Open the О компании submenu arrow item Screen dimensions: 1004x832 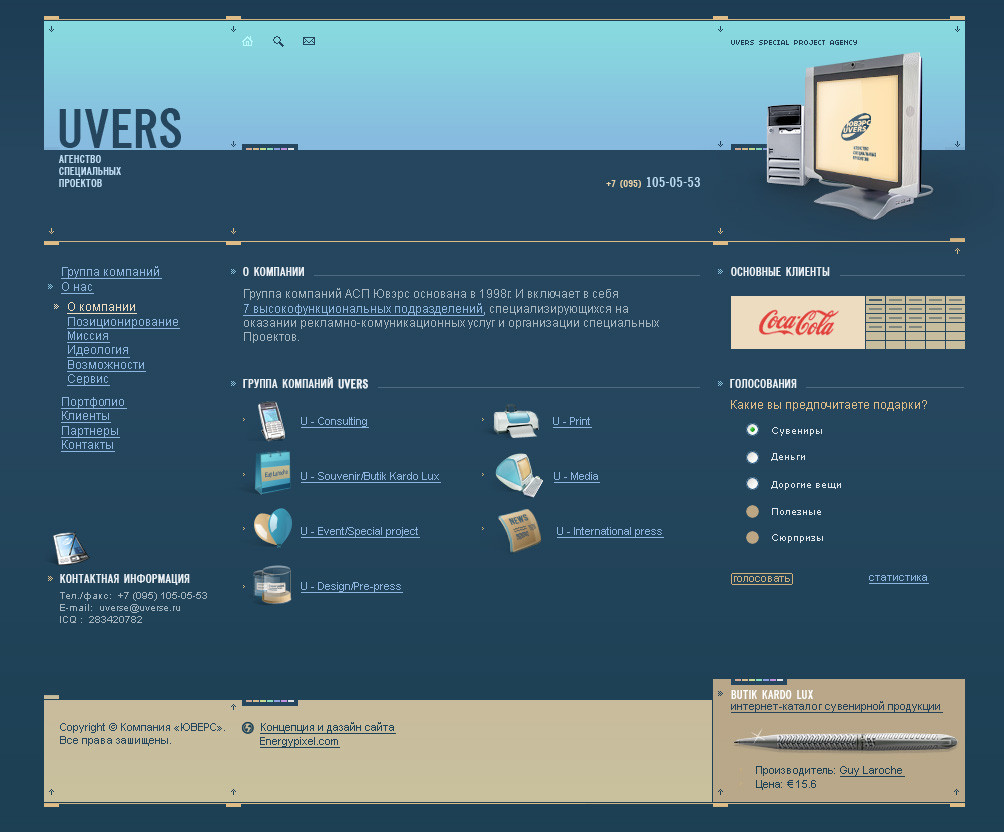click(102, 307)
